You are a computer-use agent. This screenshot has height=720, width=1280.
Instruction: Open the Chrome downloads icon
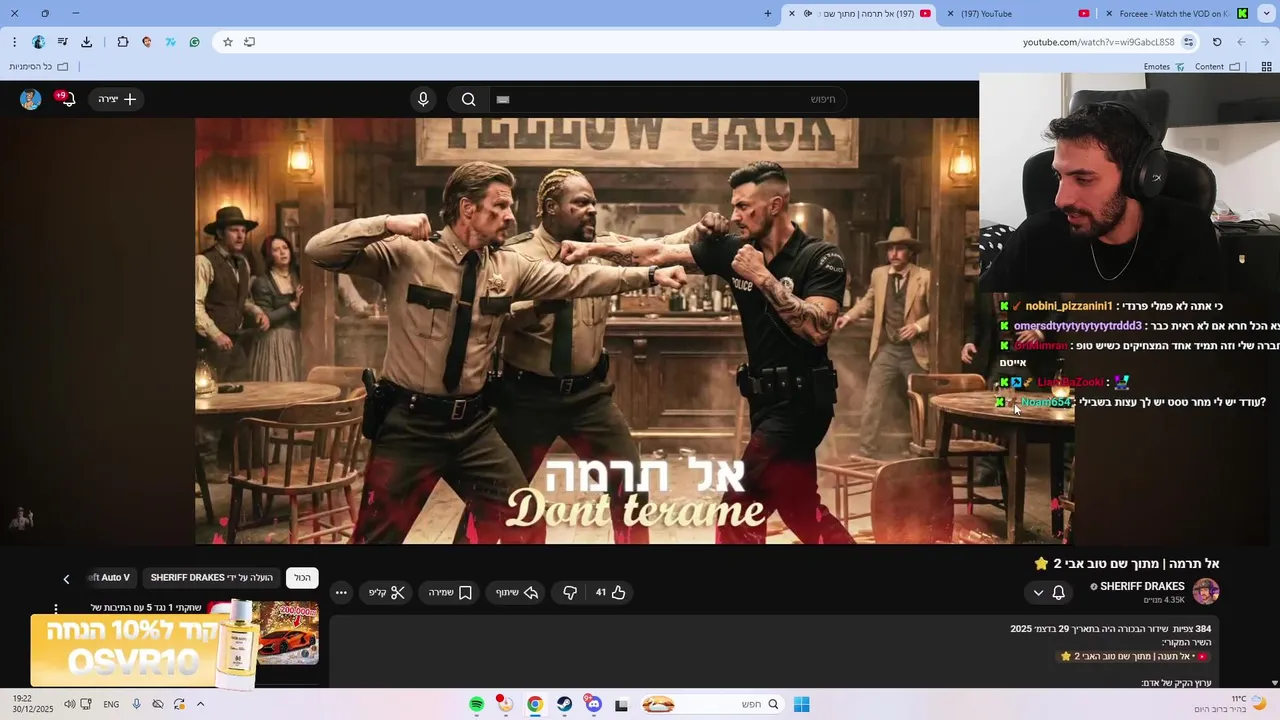(87, 42)
